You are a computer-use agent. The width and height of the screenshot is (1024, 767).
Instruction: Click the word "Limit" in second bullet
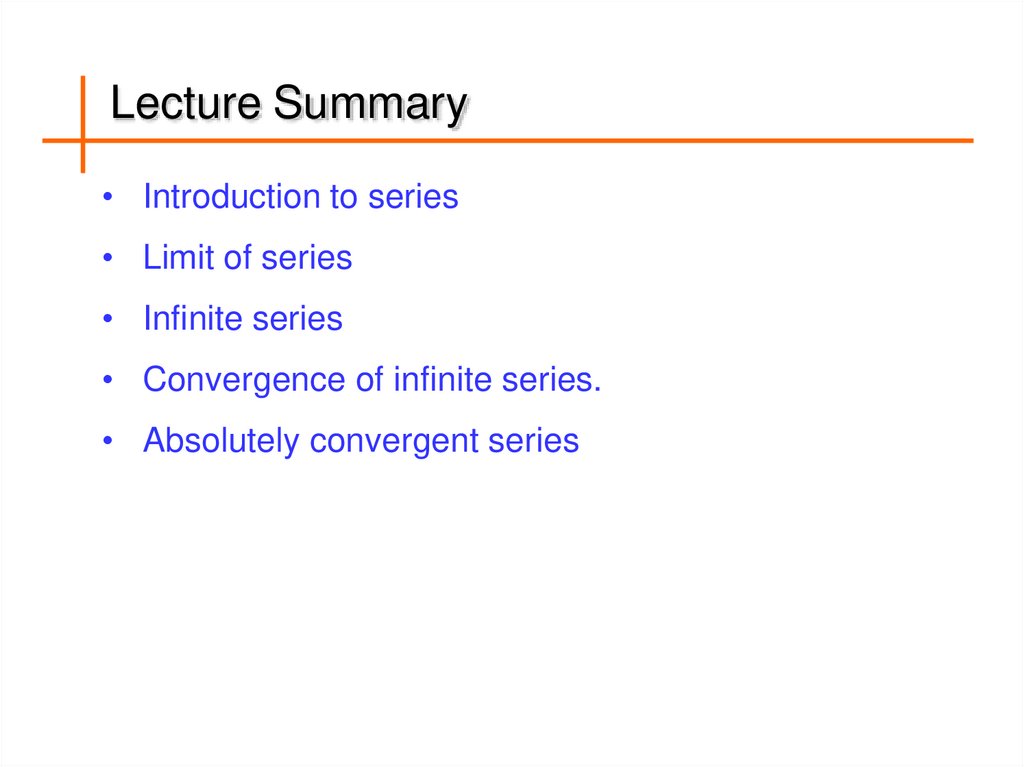[178, 258]
